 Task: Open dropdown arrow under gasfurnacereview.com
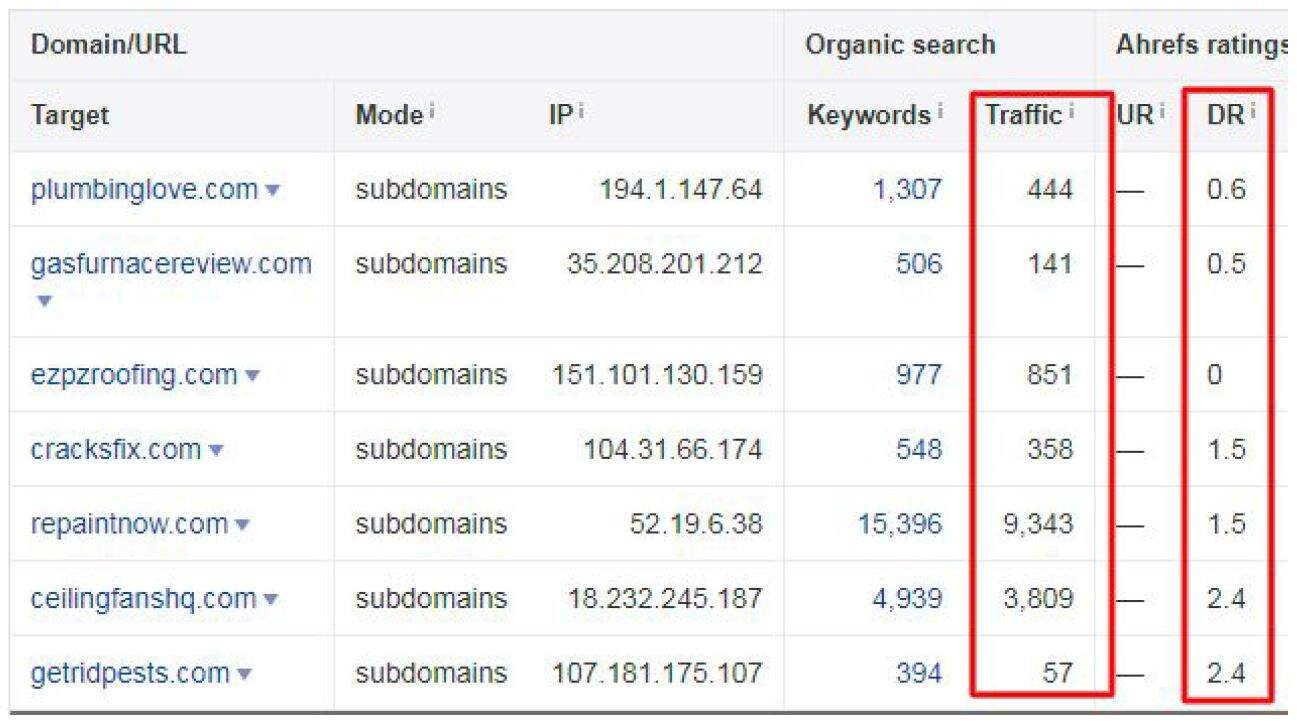coord(42,300)
